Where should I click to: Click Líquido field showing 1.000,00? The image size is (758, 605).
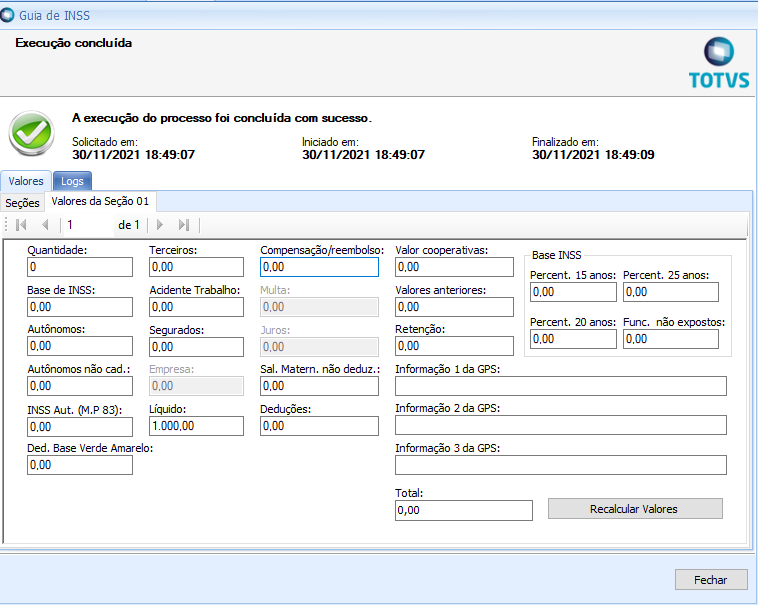pyautogui.click(x=196, y=426)
